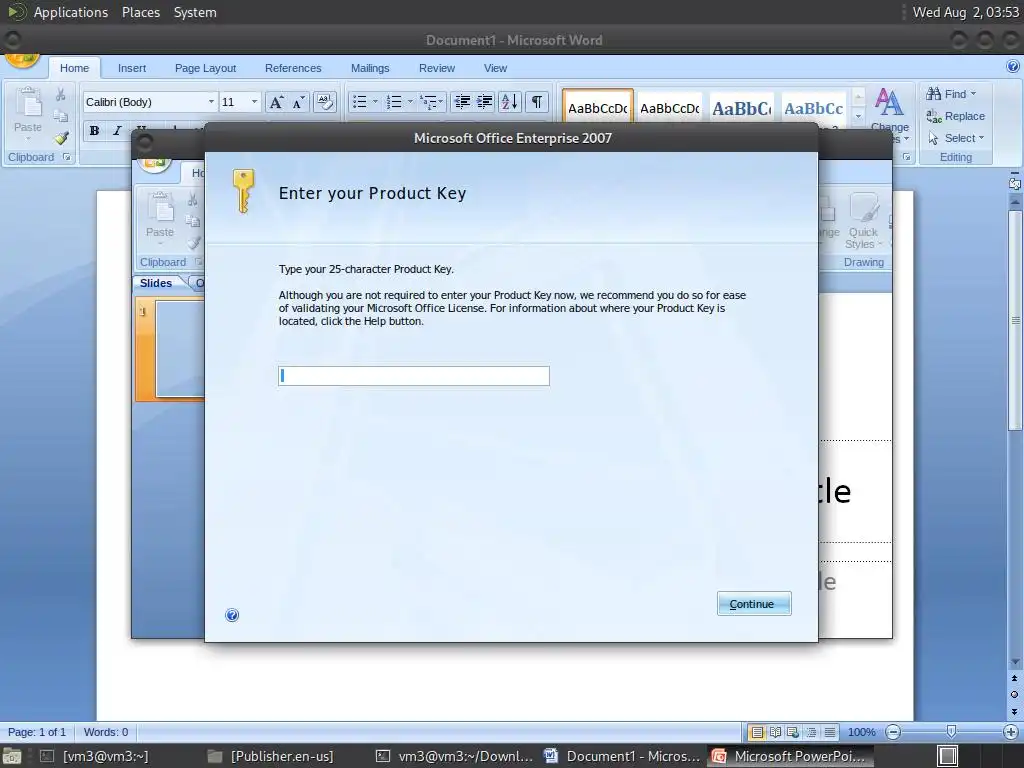Click the Change Styles icon
The height and width of the screenshot is (768, 1024).
click(889, 102)
